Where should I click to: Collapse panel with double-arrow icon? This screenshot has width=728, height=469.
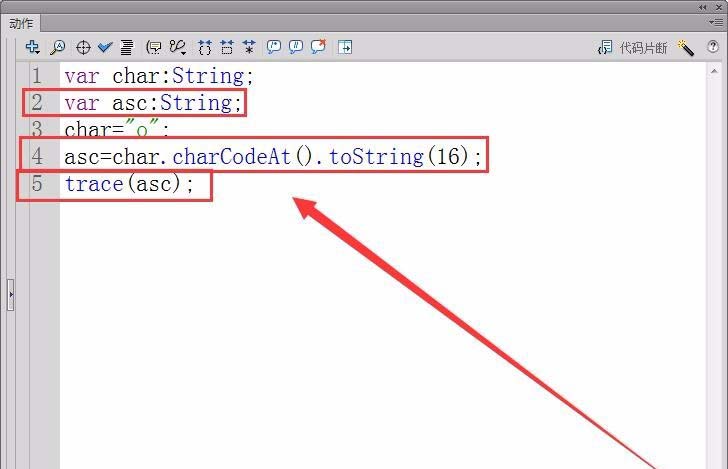pyautogui.click(x=702, y=7)
